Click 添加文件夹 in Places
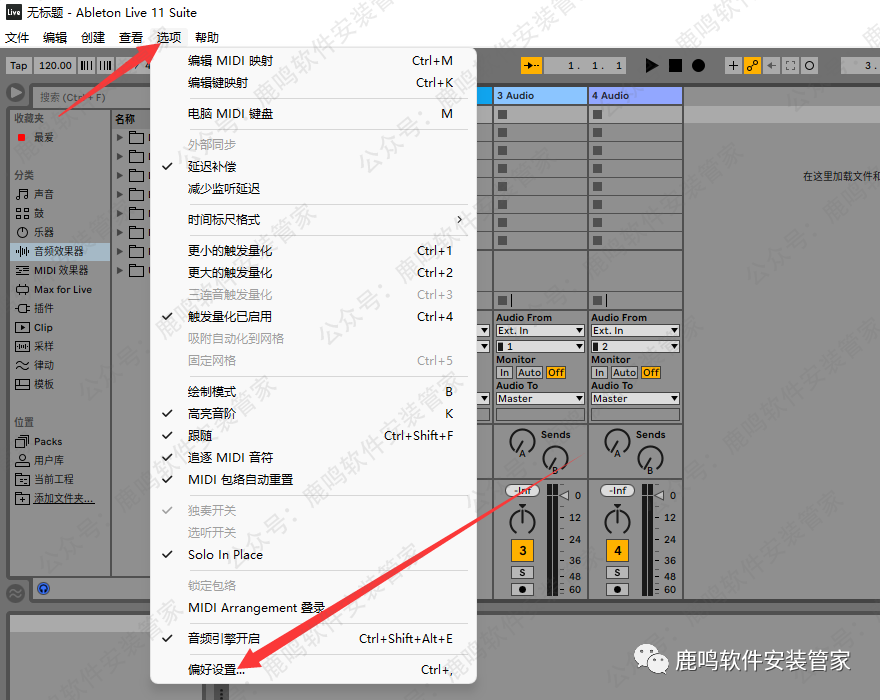This screenshot has width=880, height=700. (x=63, y=498)
